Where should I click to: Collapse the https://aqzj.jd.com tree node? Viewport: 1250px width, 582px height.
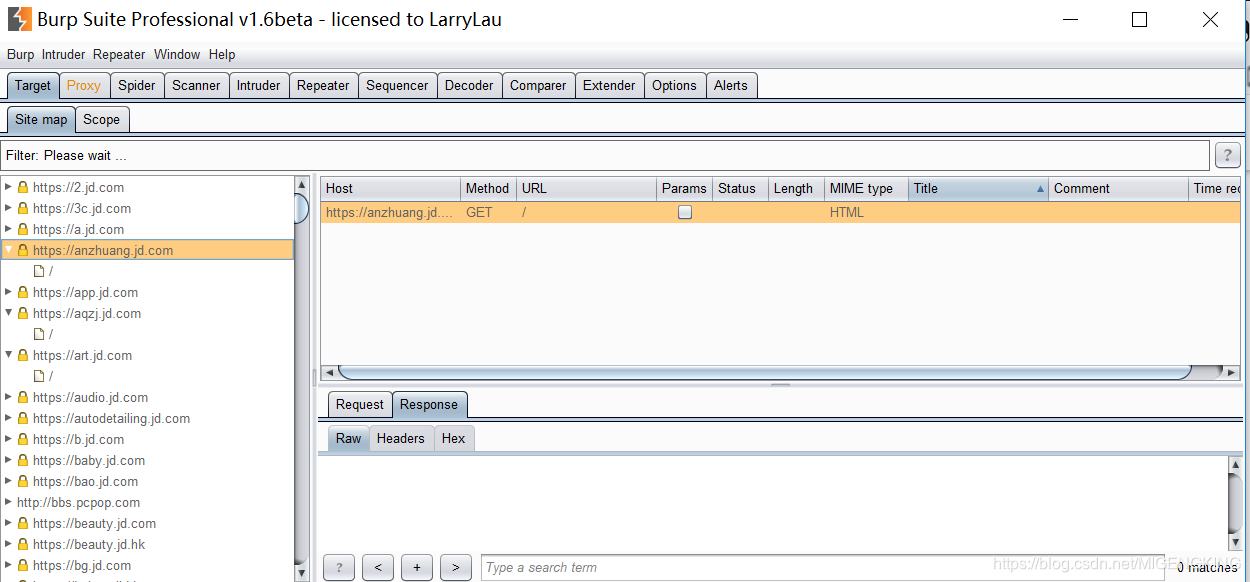click(x=9, y=313)
